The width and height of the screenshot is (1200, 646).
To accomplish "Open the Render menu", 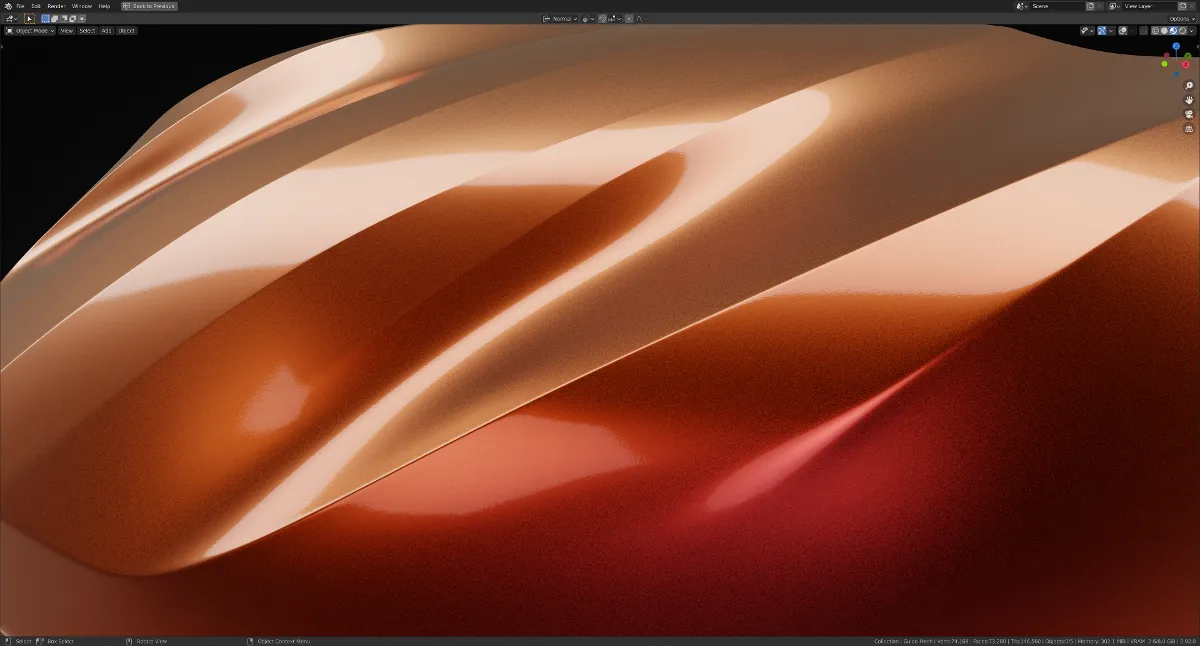I will [x=56, y=6].
